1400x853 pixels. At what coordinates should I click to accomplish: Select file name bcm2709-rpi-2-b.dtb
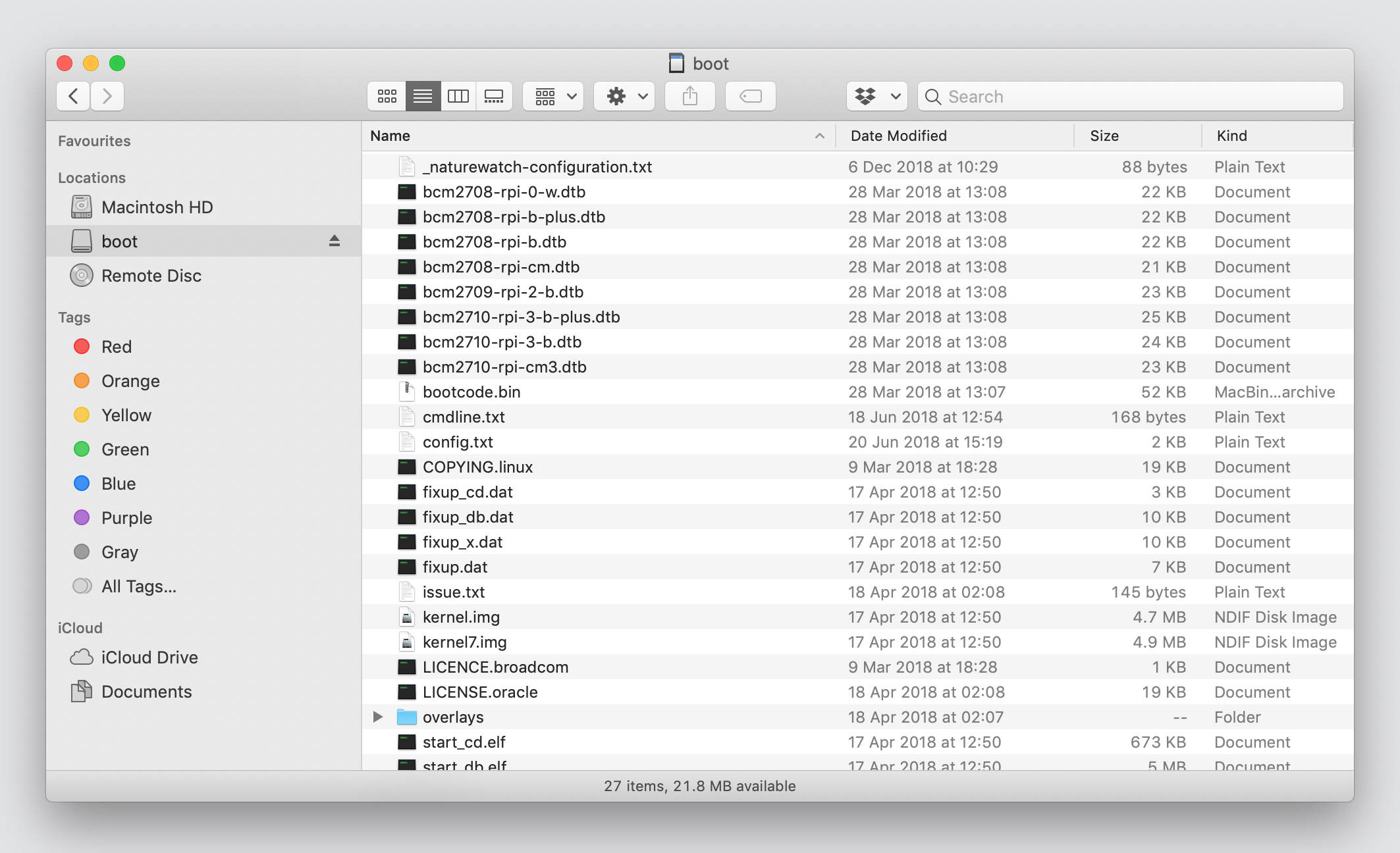503,292
